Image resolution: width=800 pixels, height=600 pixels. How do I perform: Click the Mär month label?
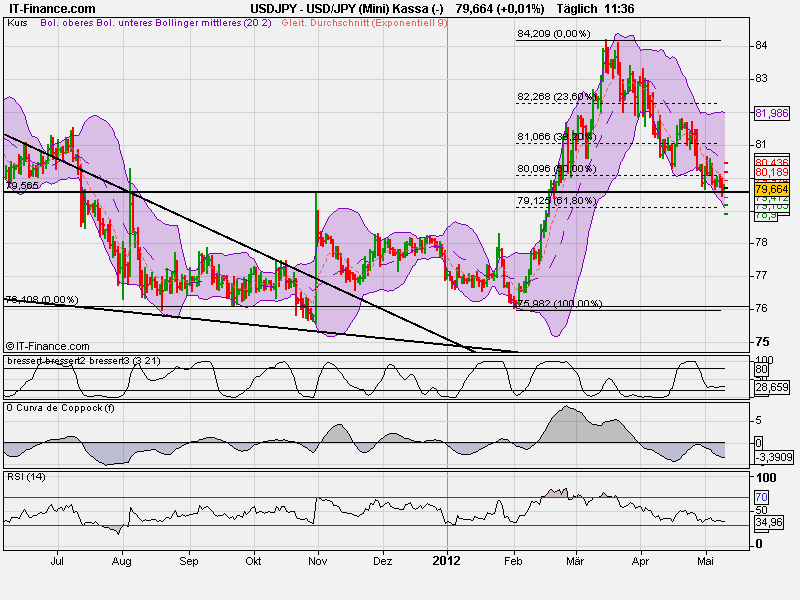click(x=575, y=561)
